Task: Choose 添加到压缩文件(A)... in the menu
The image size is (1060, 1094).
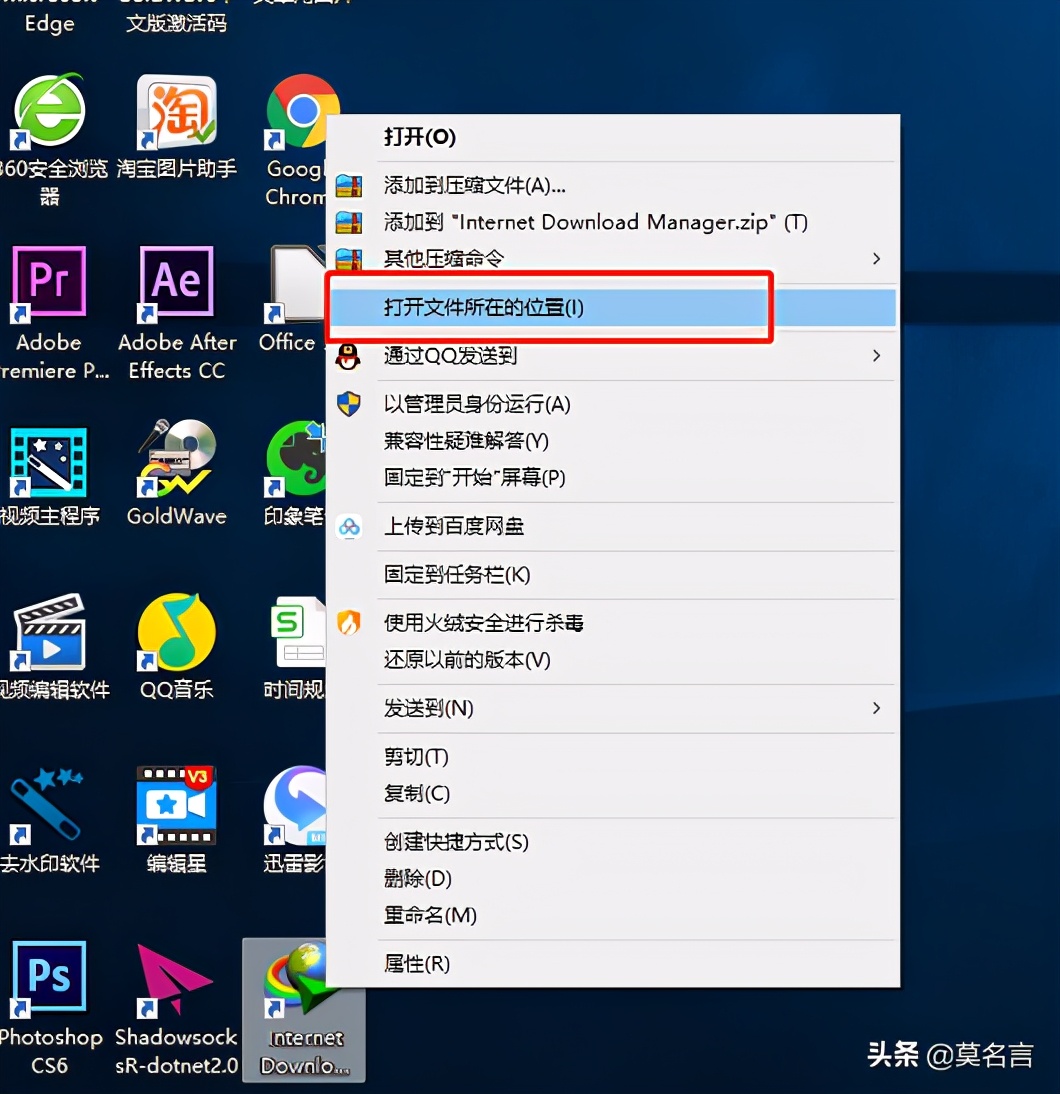Action: (x=475, y=186)
